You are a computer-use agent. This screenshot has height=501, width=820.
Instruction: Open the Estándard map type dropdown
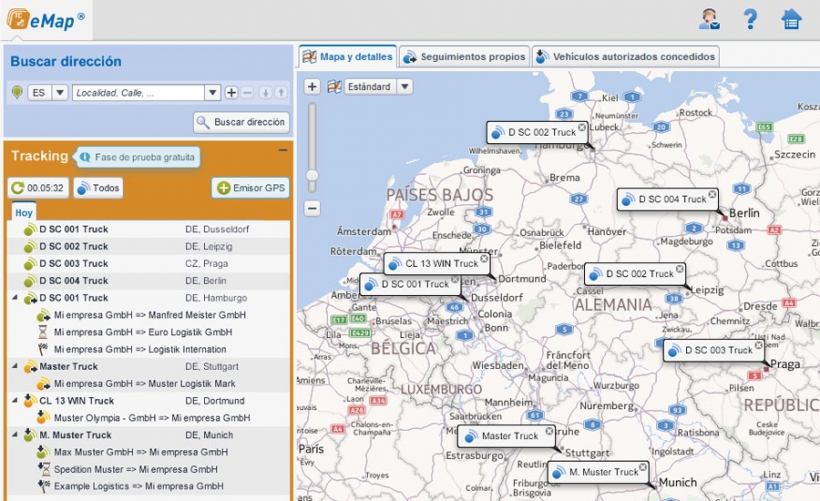(x=405, y=86)
